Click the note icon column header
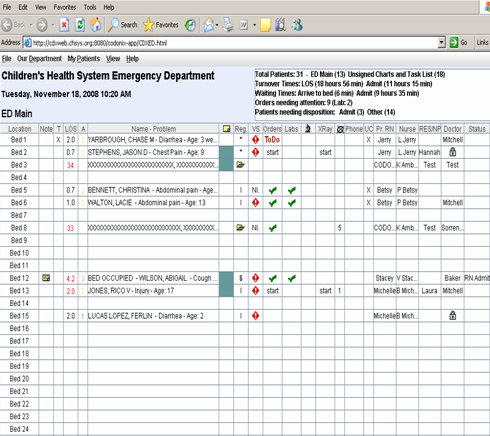This screenshot has width=490, height=436. click(227, 129)
